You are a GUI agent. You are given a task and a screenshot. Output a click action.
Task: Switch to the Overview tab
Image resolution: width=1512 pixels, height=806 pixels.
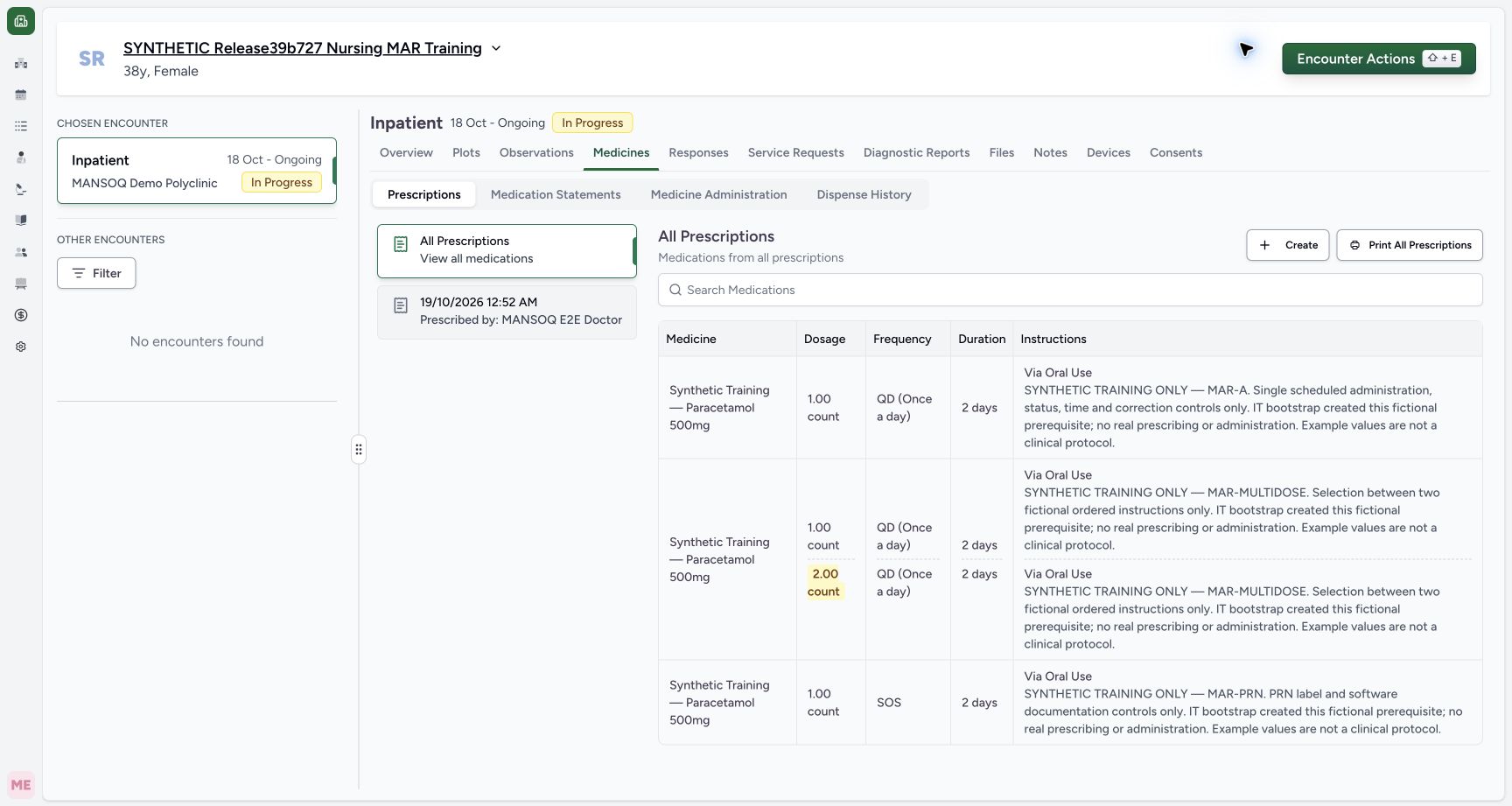(x=406, y=152)
